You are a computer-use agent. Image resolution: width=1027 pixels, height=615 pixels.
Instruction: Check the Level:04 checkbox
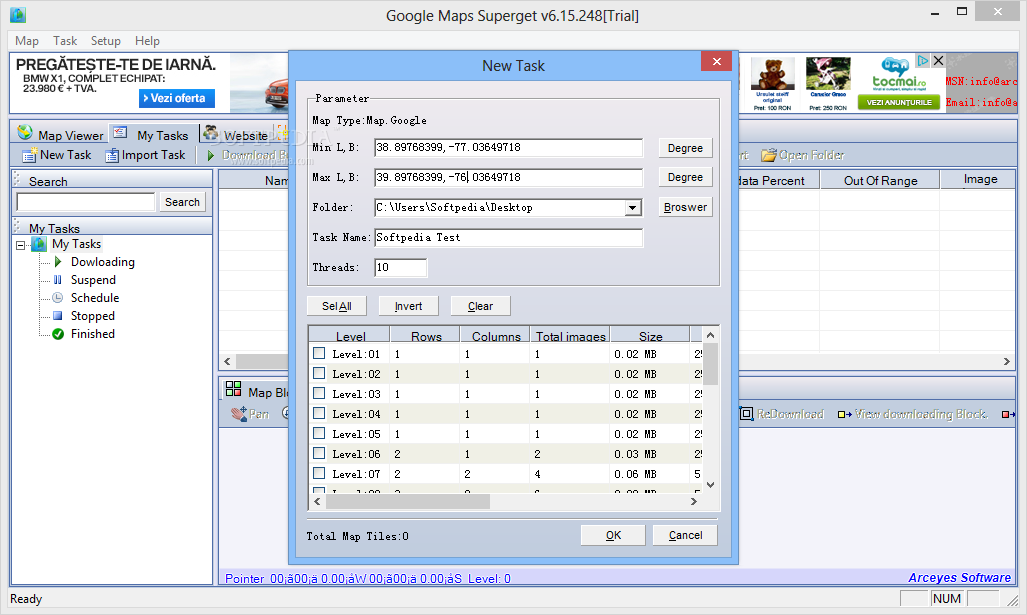319,413
